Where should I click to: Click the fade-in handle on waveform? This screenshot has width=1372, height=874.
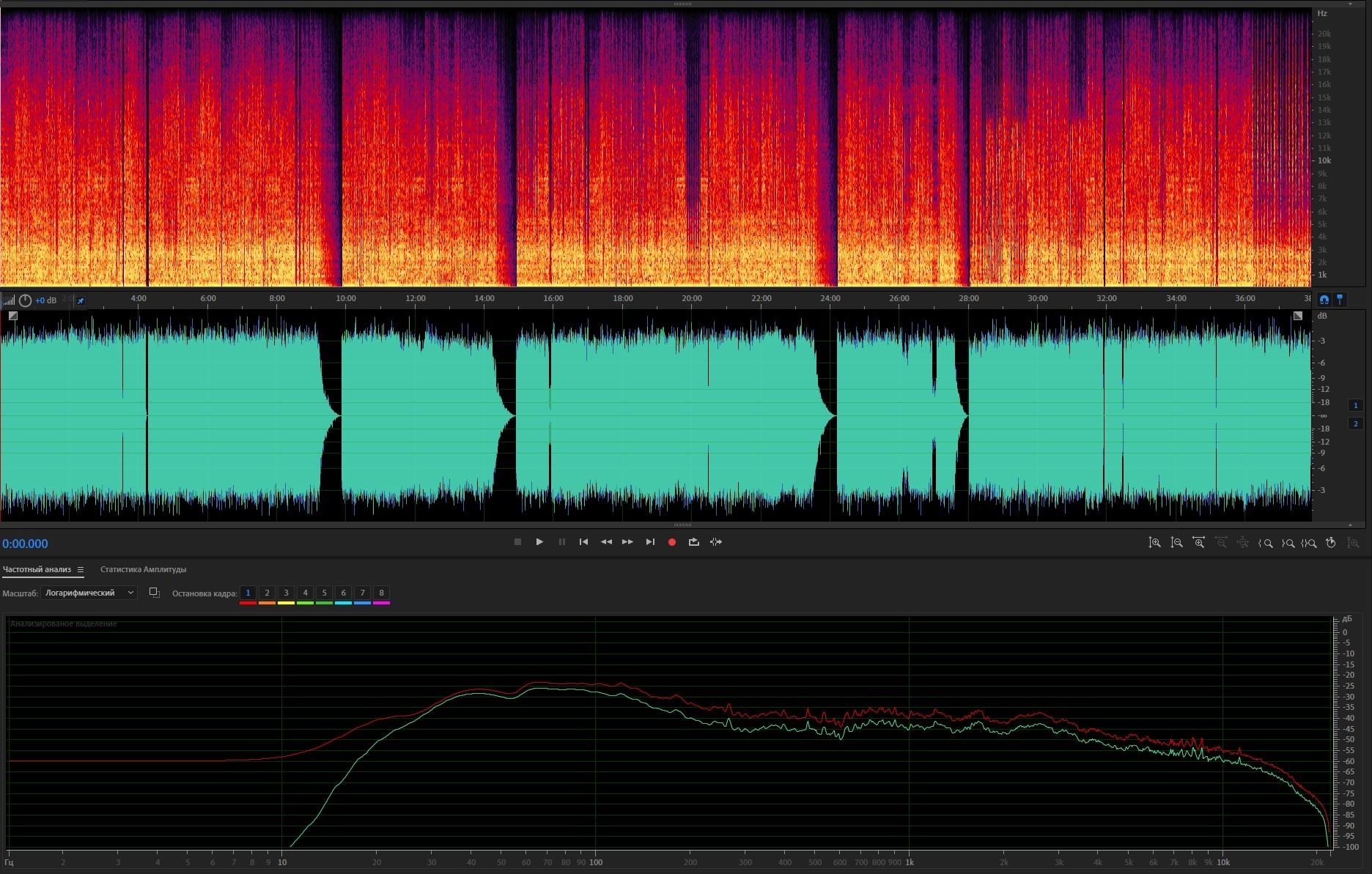pyautogui.click(x=12, y=316)
